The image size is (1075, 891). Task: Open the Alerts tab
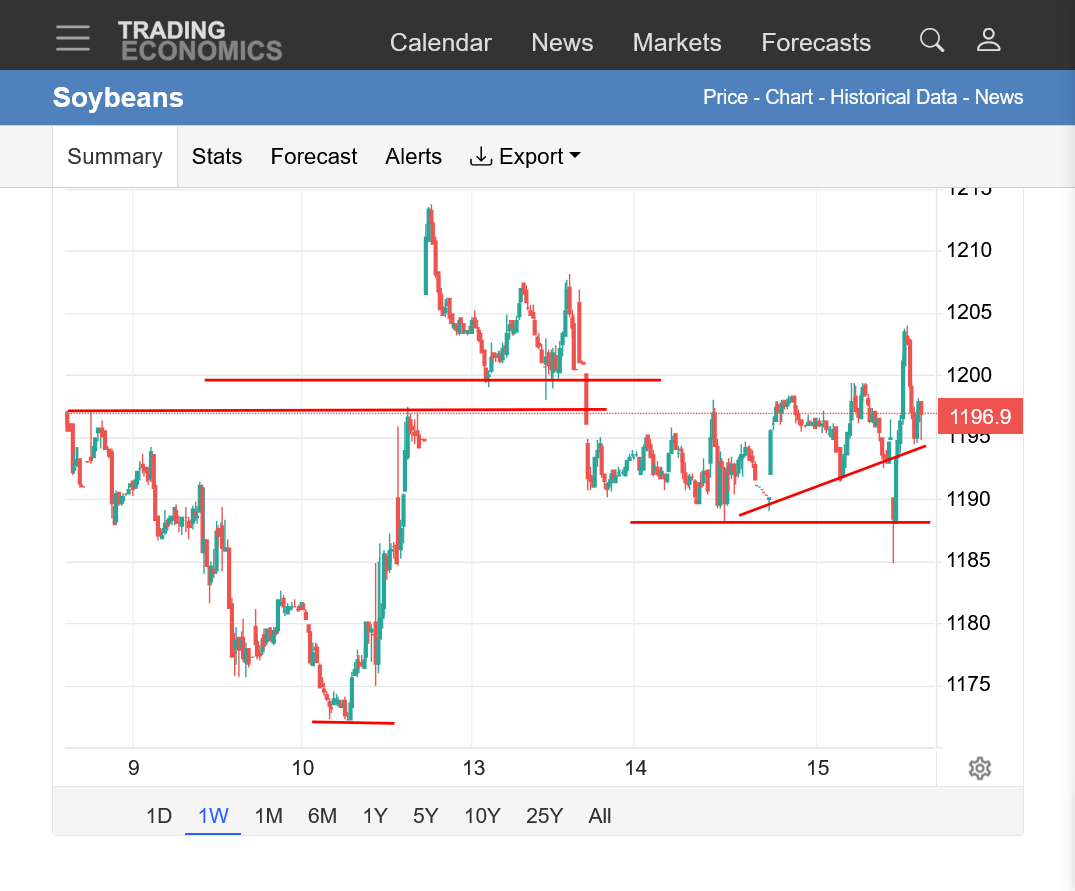413,156
